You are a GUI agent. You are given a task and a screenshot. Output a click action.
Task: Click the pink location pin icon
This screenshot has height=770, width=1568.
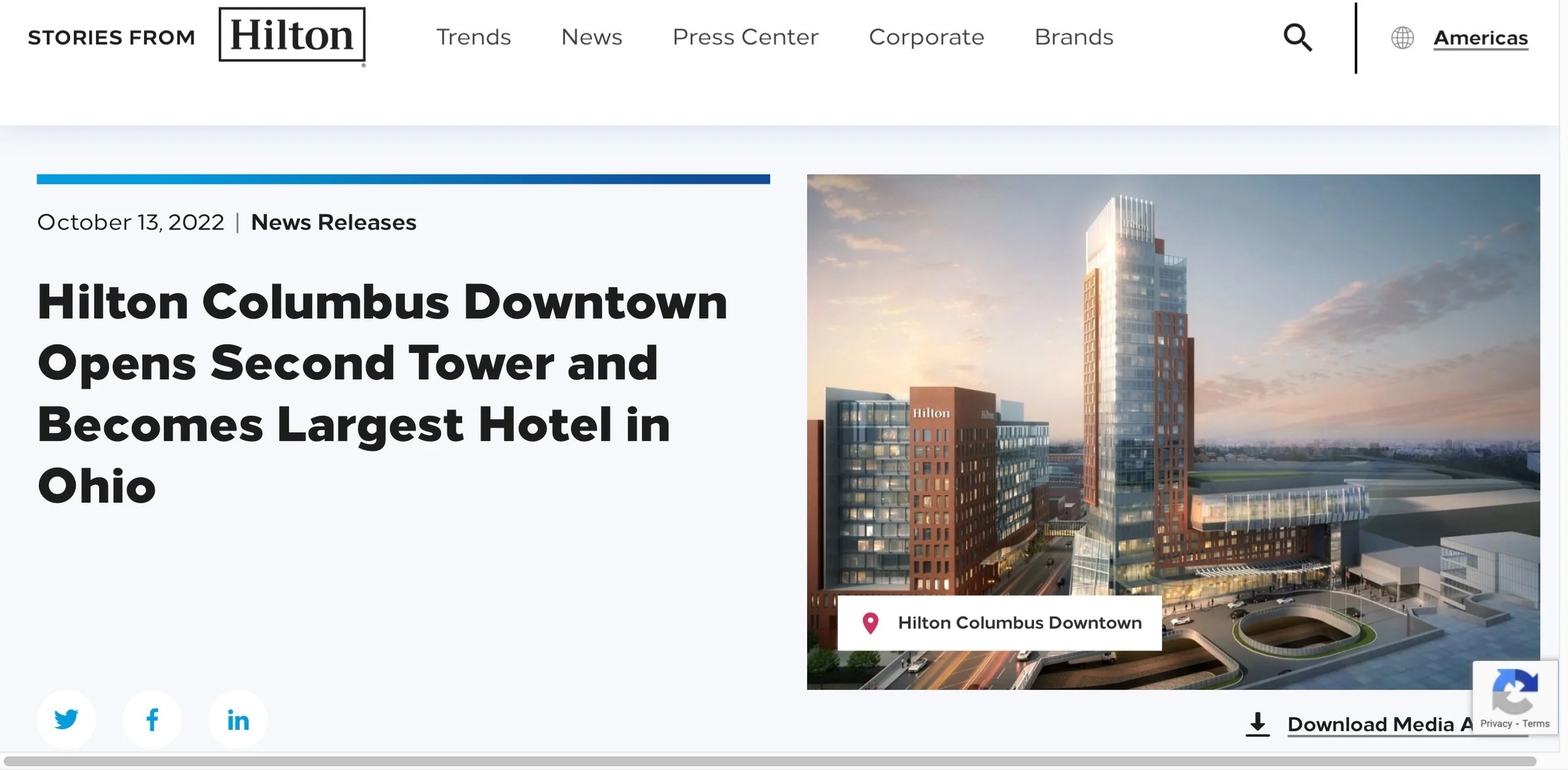point(870,623)
